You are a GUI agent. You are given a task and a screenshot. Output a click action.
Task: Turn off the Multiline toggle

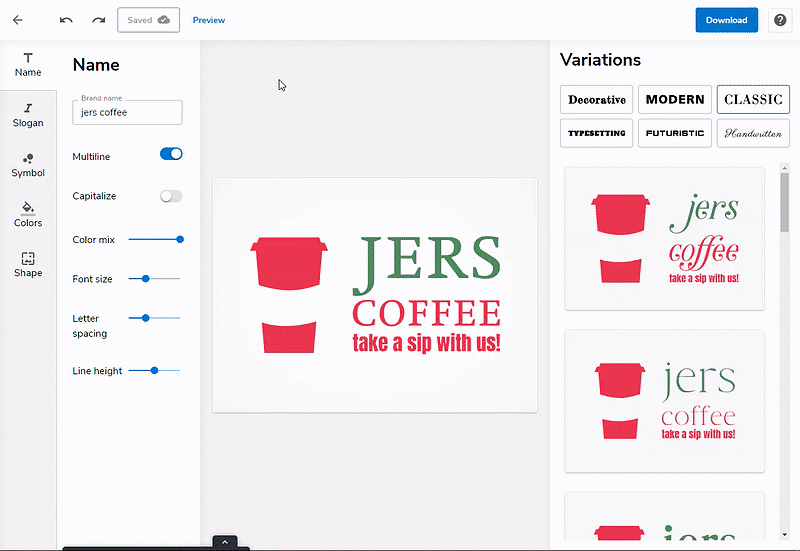tap(171, 154)
